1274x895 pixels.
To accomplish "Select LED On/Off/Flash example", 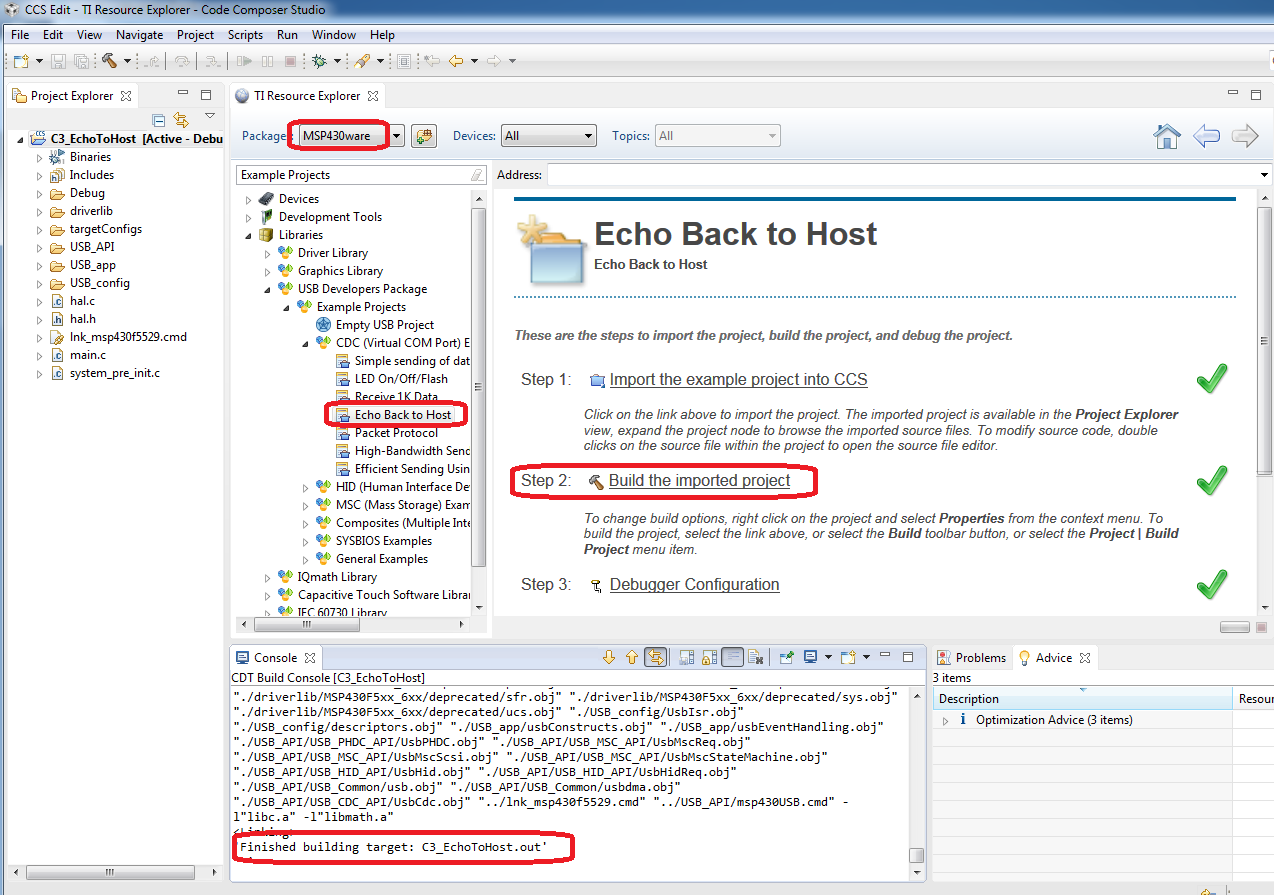I will pos(401,379).
